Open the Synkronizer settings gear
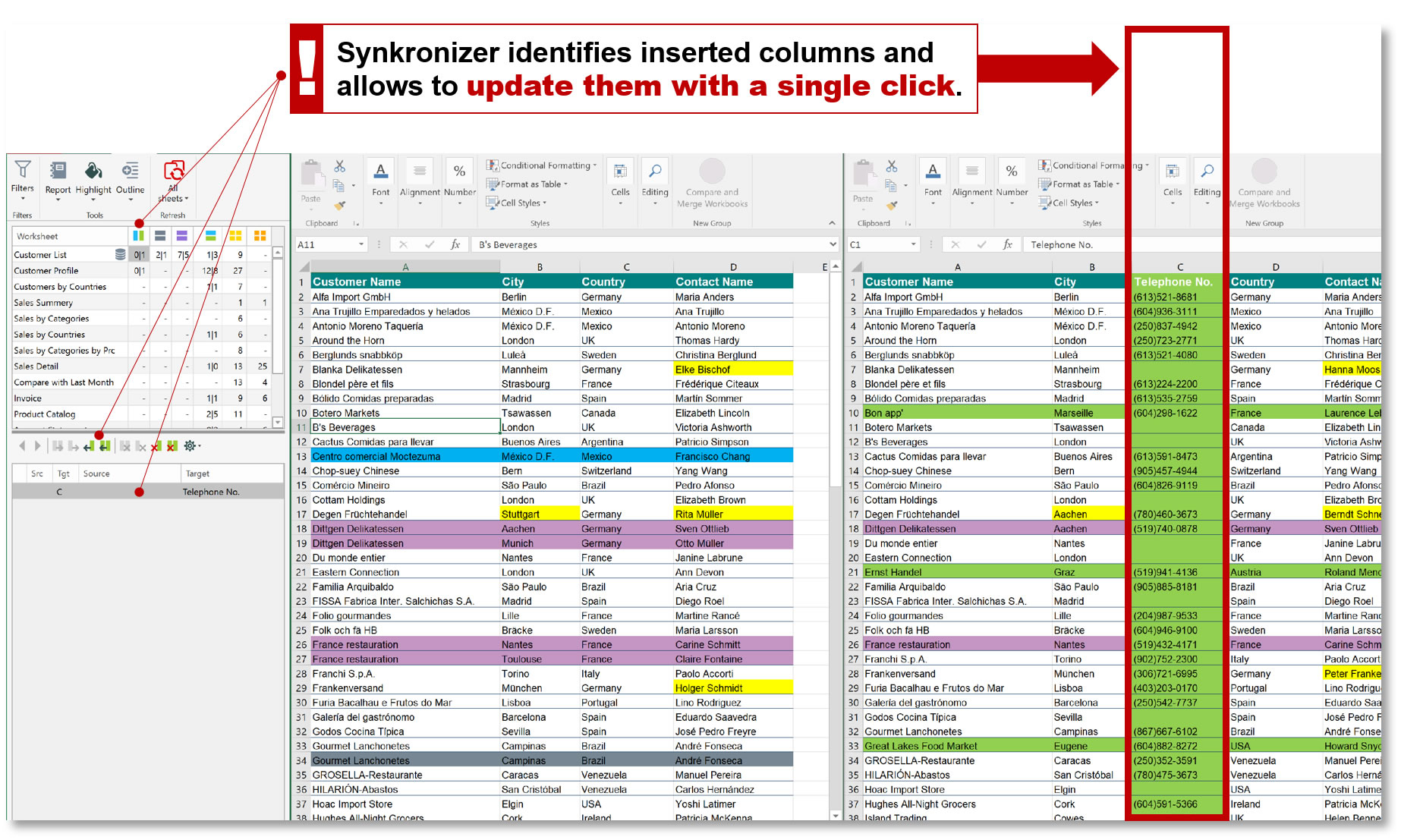Screen dimensions: 1401x840 (x=190, y=445)
